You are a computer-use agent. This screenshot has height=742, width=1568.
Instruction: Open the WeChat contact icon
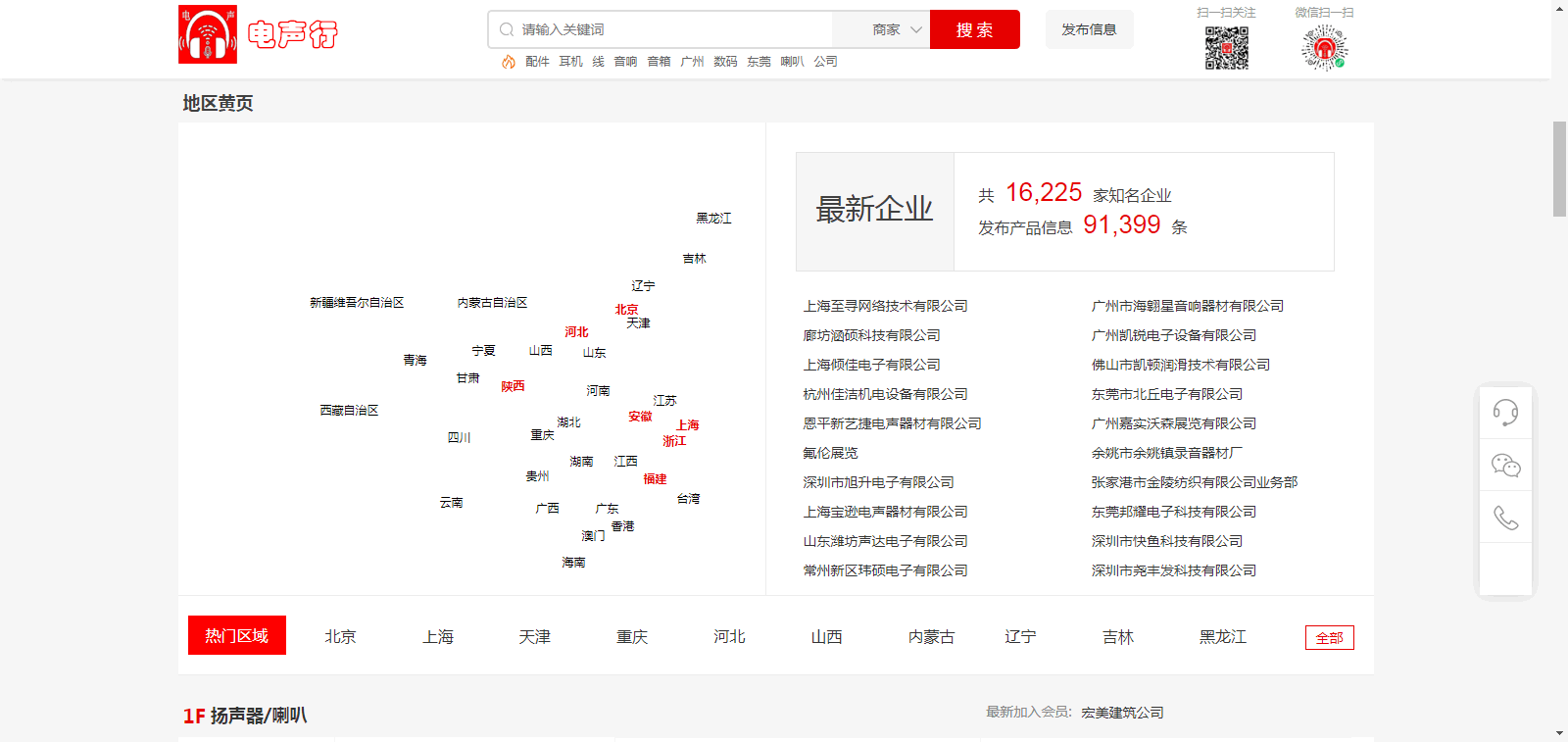(x=1505, y=466)
